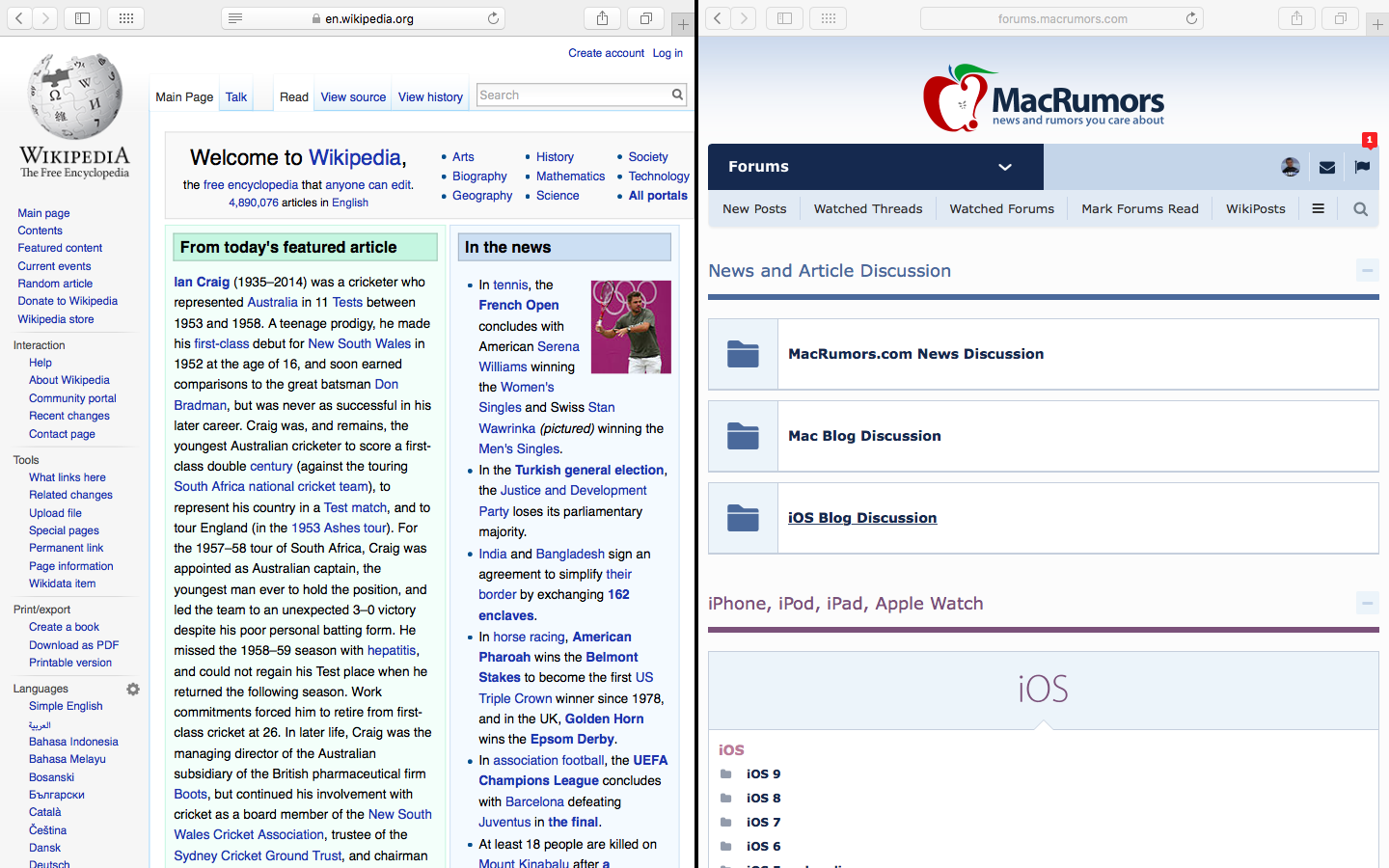Open tennis player thumbnail in news
1389x868 pixels.
(x=631, y=327)
